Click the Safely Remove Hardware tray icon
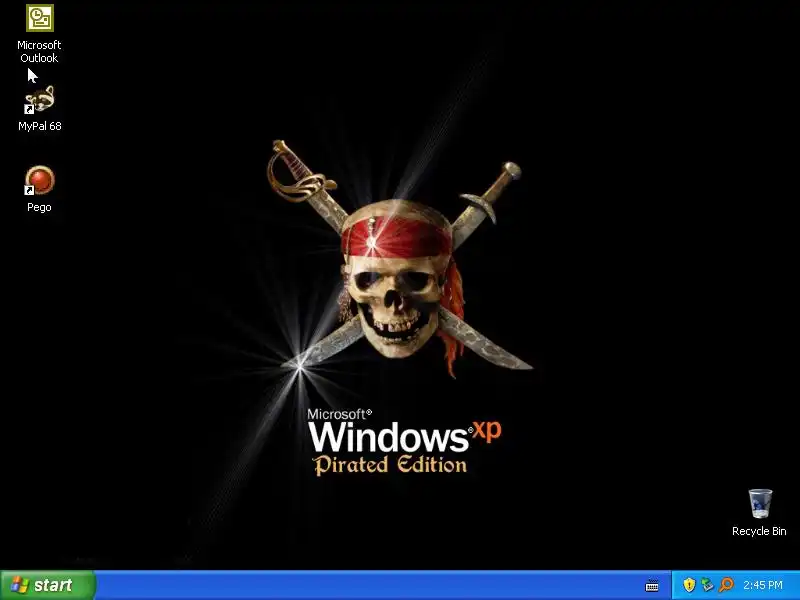Image resolution: width=800 pixels, height=600 pixels. point(707,585)
